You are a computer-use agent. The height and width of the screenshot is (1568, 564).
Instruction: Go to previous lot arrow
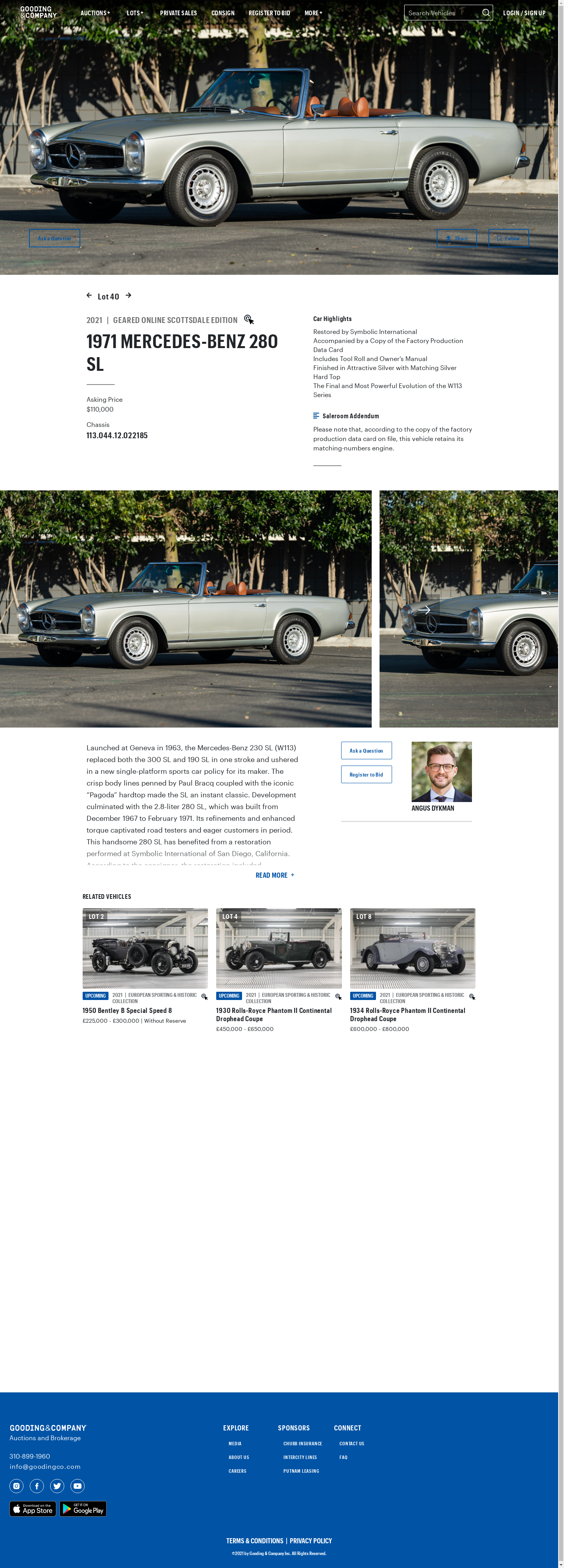point(89,296)
